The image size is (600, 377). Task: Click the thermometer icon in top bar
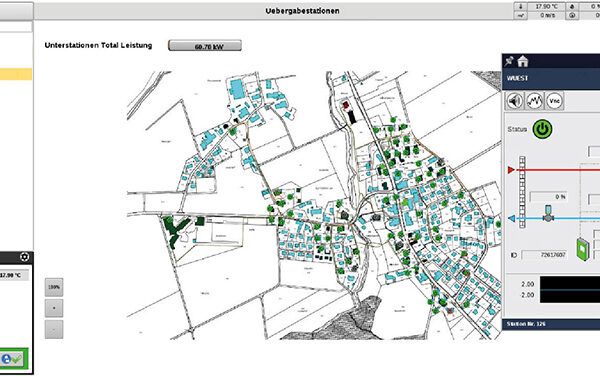(x=520, y=7)
